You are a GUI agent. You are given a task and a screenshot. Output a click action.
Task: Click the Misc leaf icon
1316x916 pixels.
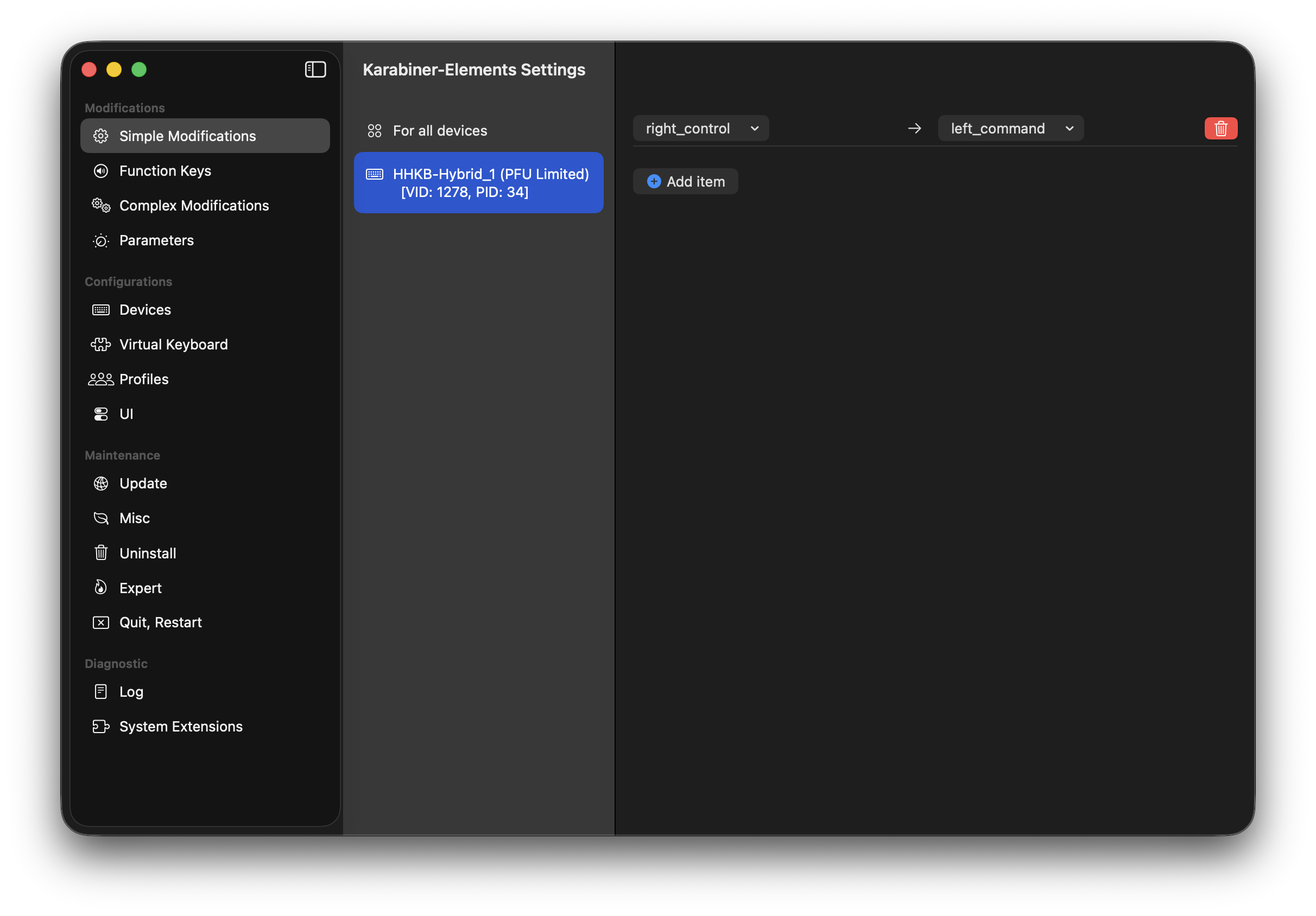pyautogui.click(x=101, y=518)
